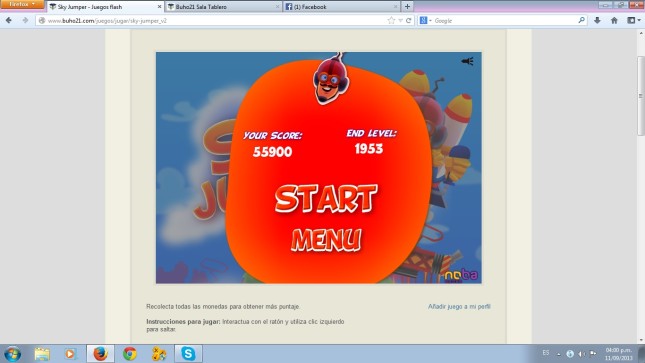
Task: Go to the Firefox home page icon
Action: 614,20
